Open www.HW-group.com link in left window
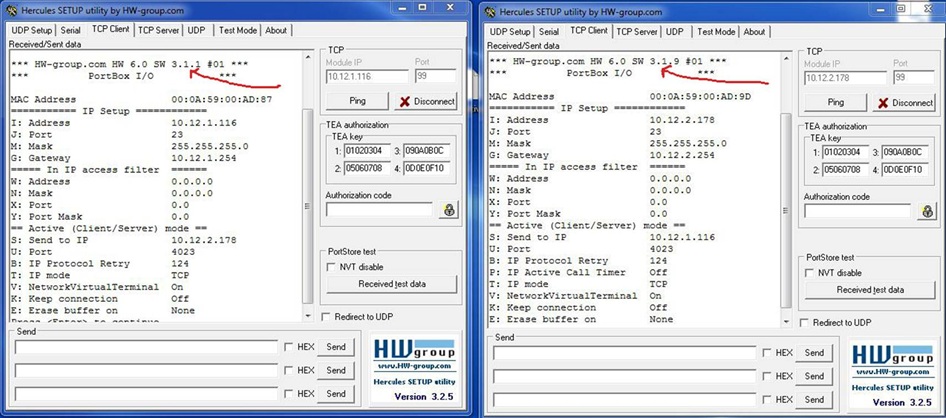The height and width of the screenshot is (418, 946). 414,366
